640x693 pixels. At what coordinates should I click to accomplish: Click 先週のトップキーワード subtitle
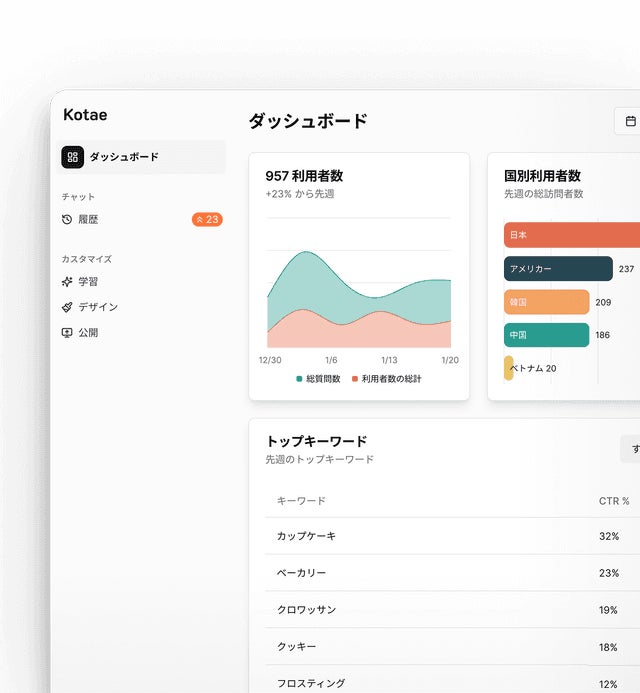point(320,460)
